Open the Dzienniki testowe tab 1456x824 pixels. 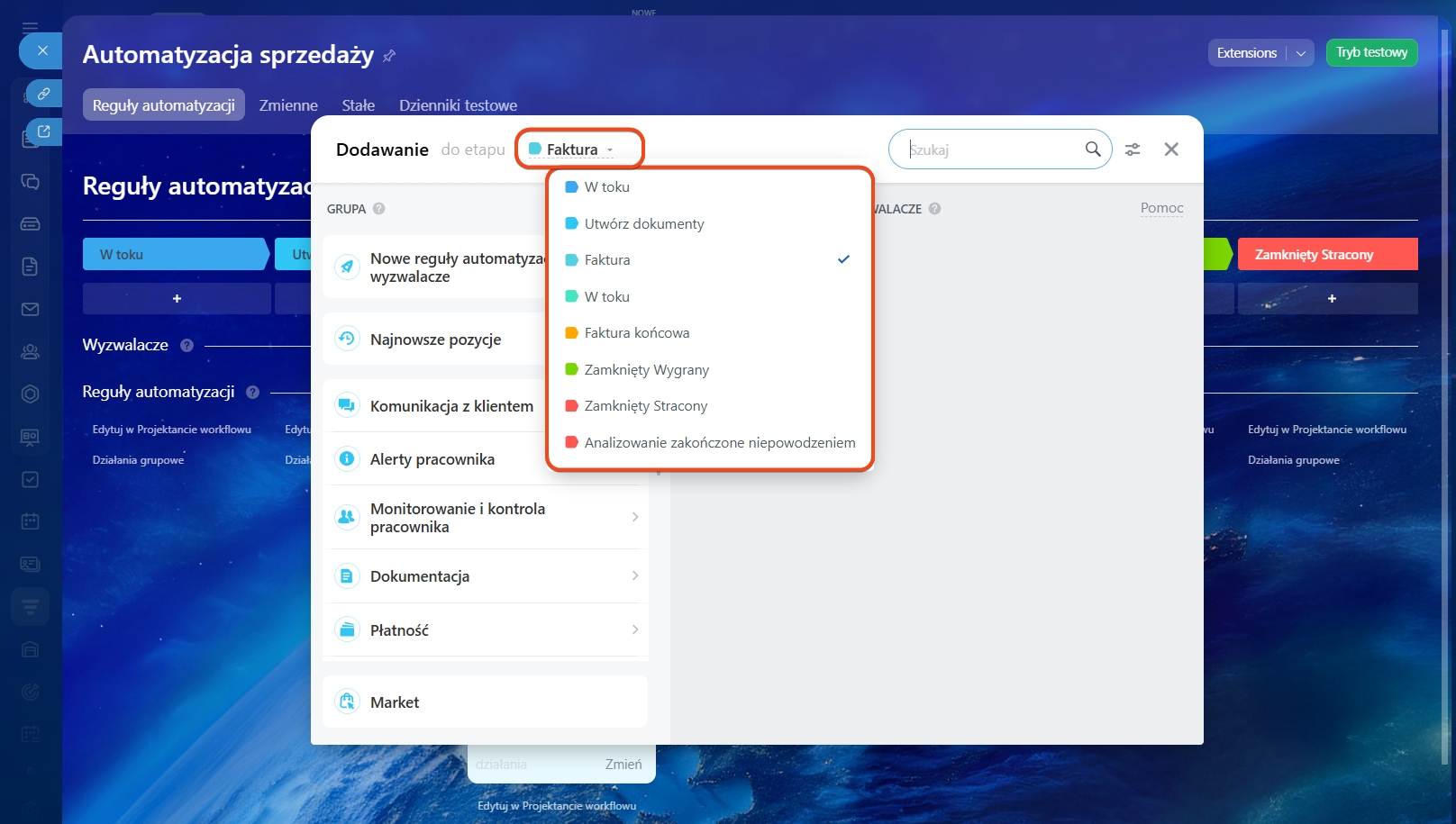pos(458,105)
